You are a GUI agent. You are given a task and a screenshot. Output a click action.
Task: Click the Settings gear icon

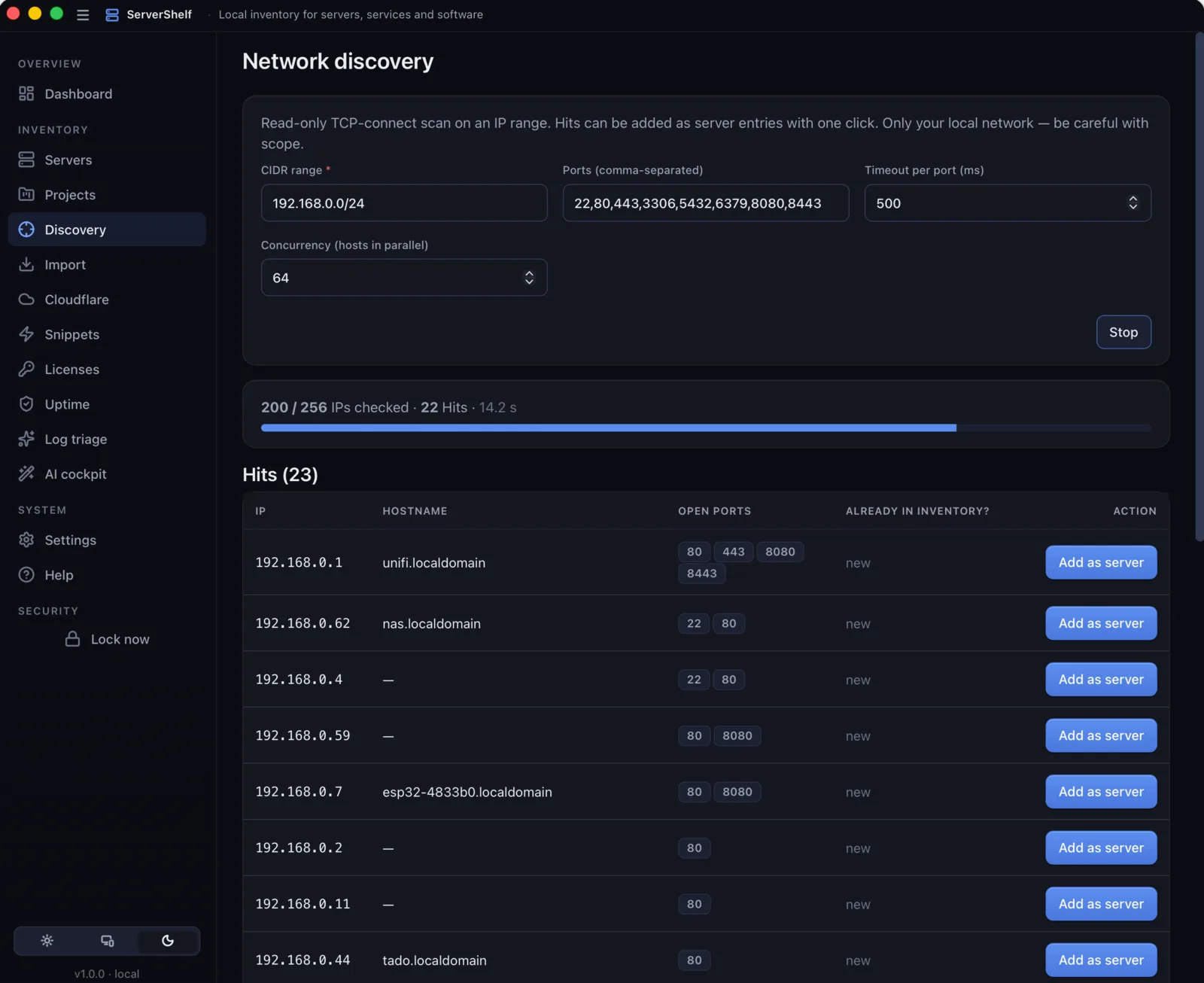click(x=26, y=540)
